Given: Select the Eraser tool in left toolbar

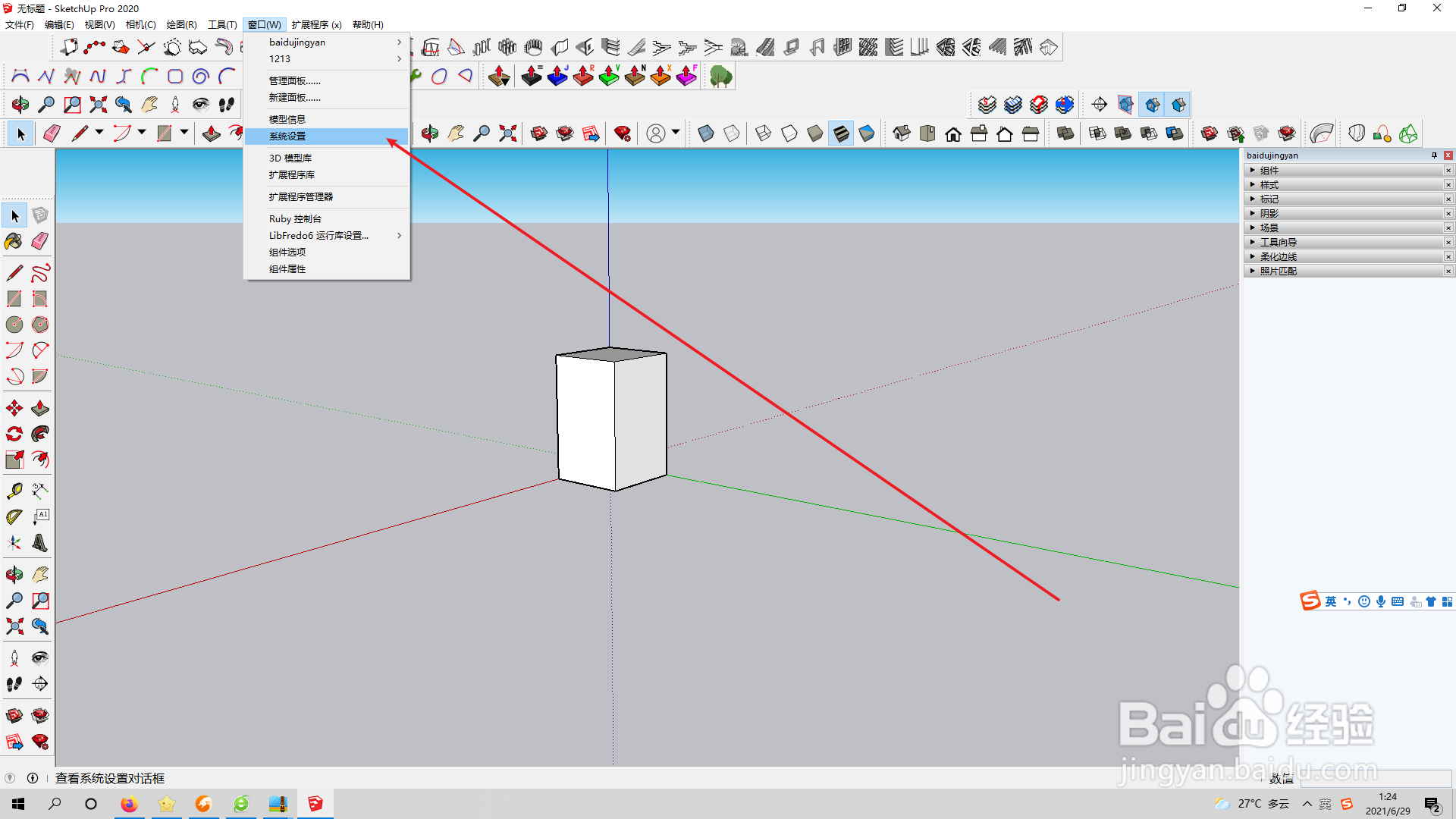Looking at the screenshot, I should pos(40,241).
